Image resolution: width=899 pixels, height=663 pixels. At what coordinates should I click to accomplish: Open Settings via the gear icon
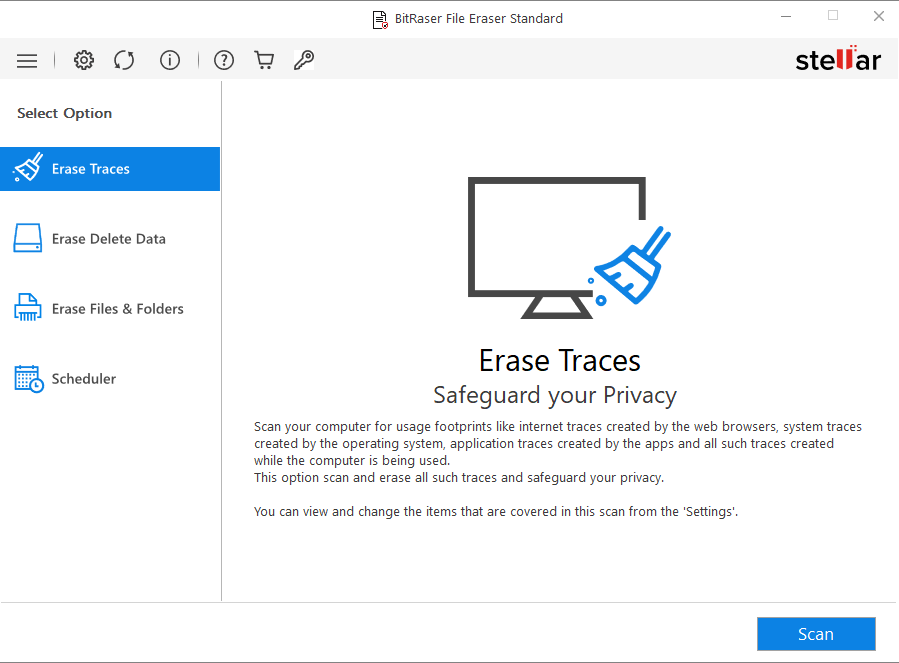click(84, 60)
